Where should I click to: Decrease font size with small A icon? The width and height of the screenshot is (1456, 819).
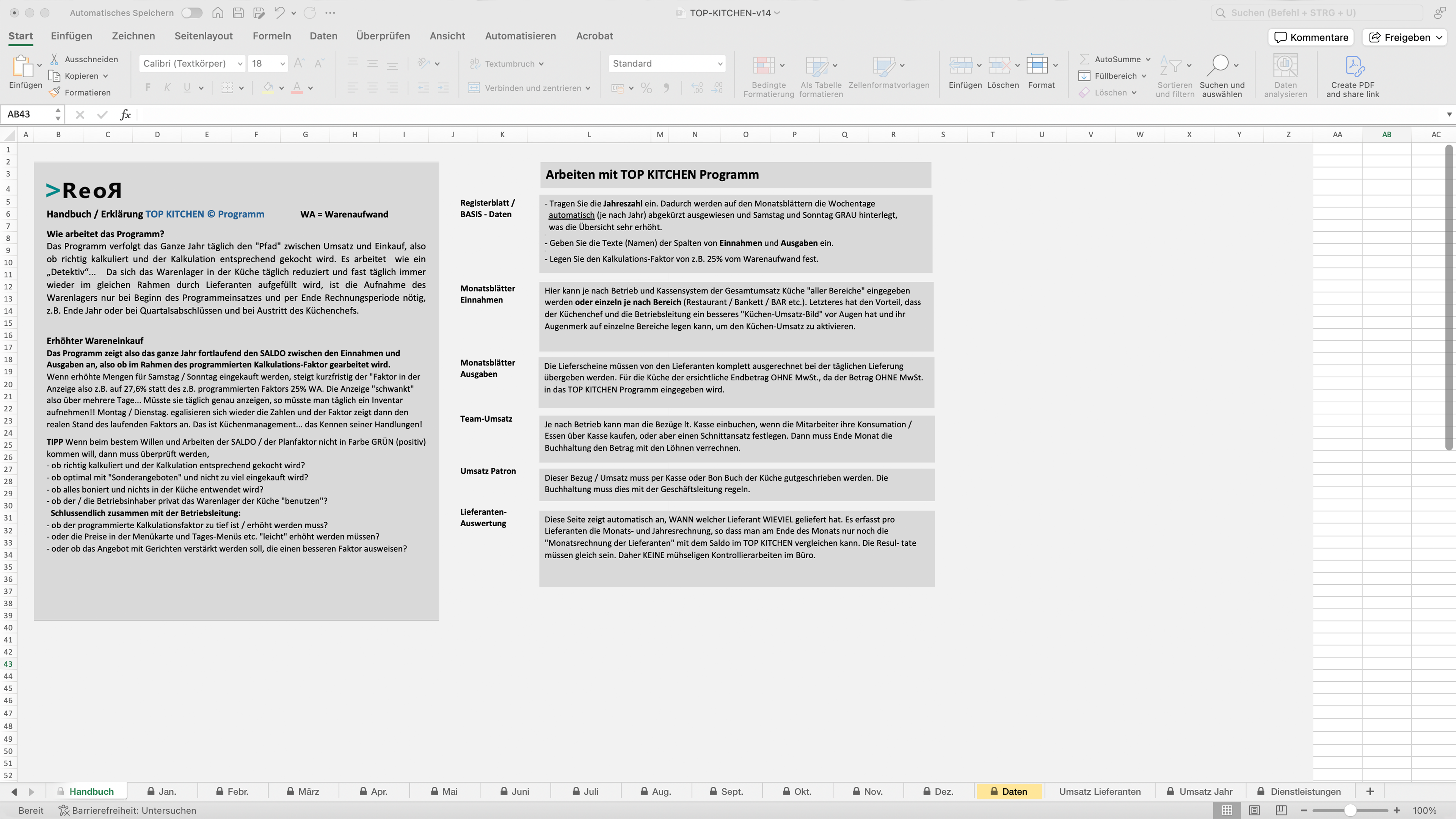[319, 63]
